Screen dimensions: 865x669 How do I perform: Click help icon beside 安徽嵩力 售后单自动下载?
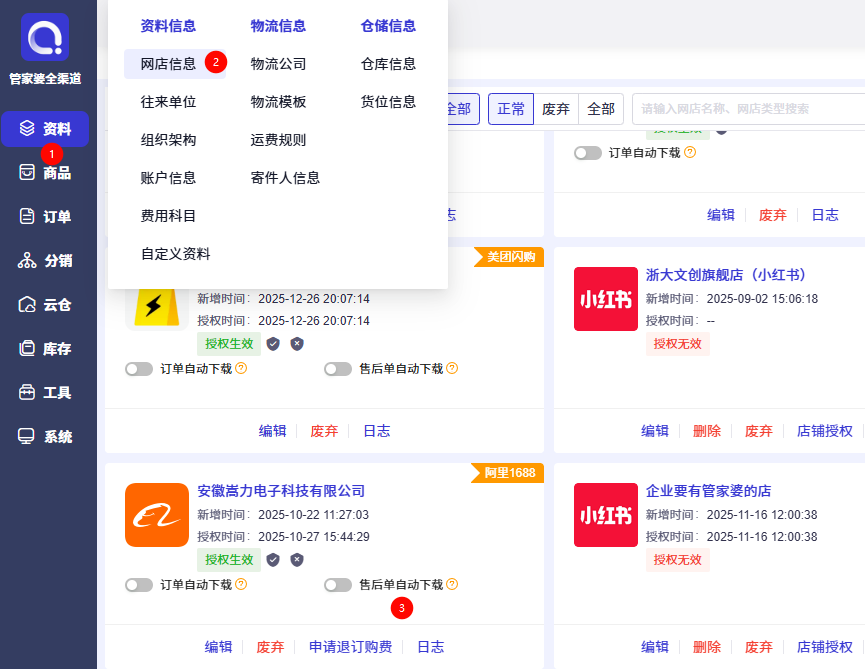452,584
